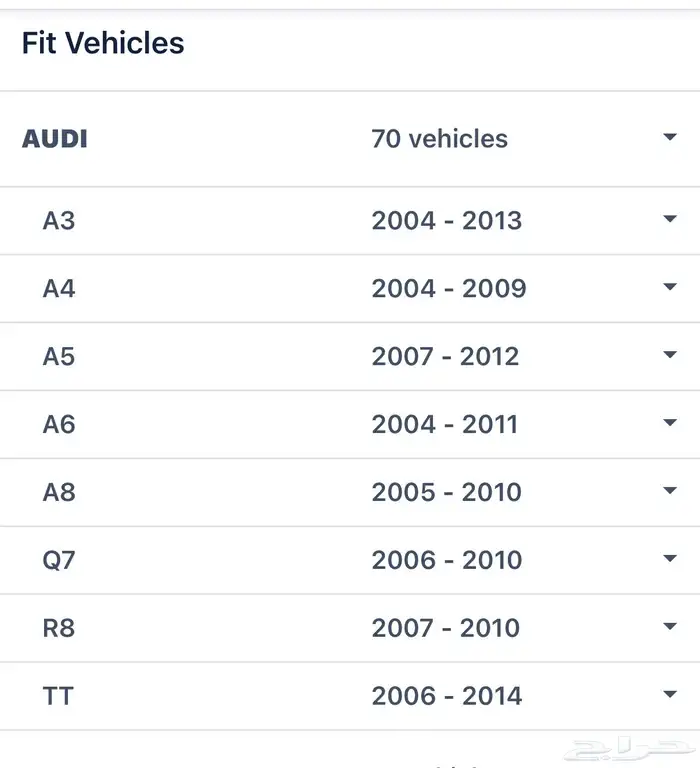This screenshot has height=768, width=700.
Task: Click the 2004 - 2013 year range
Action: [x=446, y=221]
